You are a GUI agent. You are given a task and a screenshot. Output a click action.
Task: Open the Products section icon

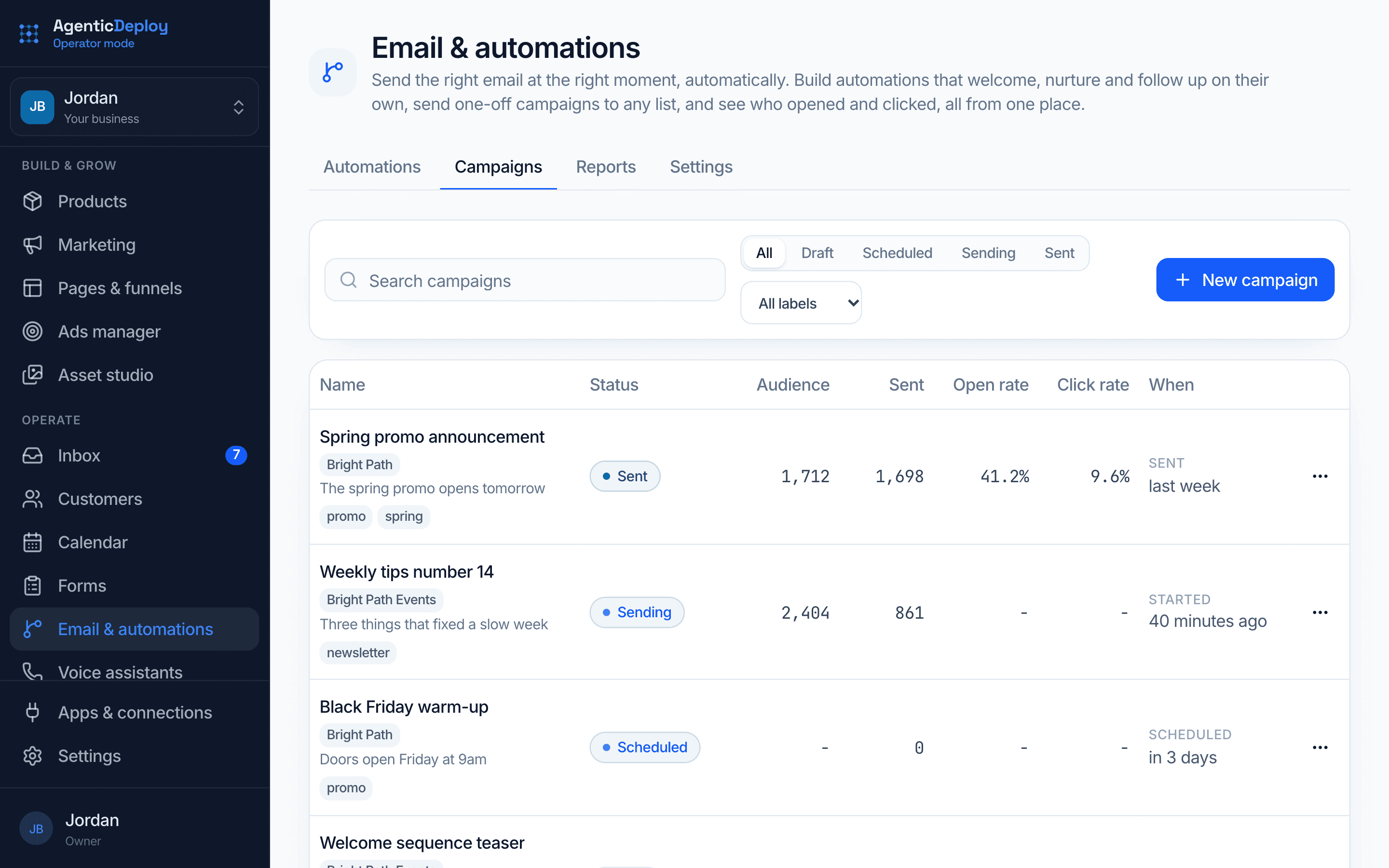tap(33, 202)
